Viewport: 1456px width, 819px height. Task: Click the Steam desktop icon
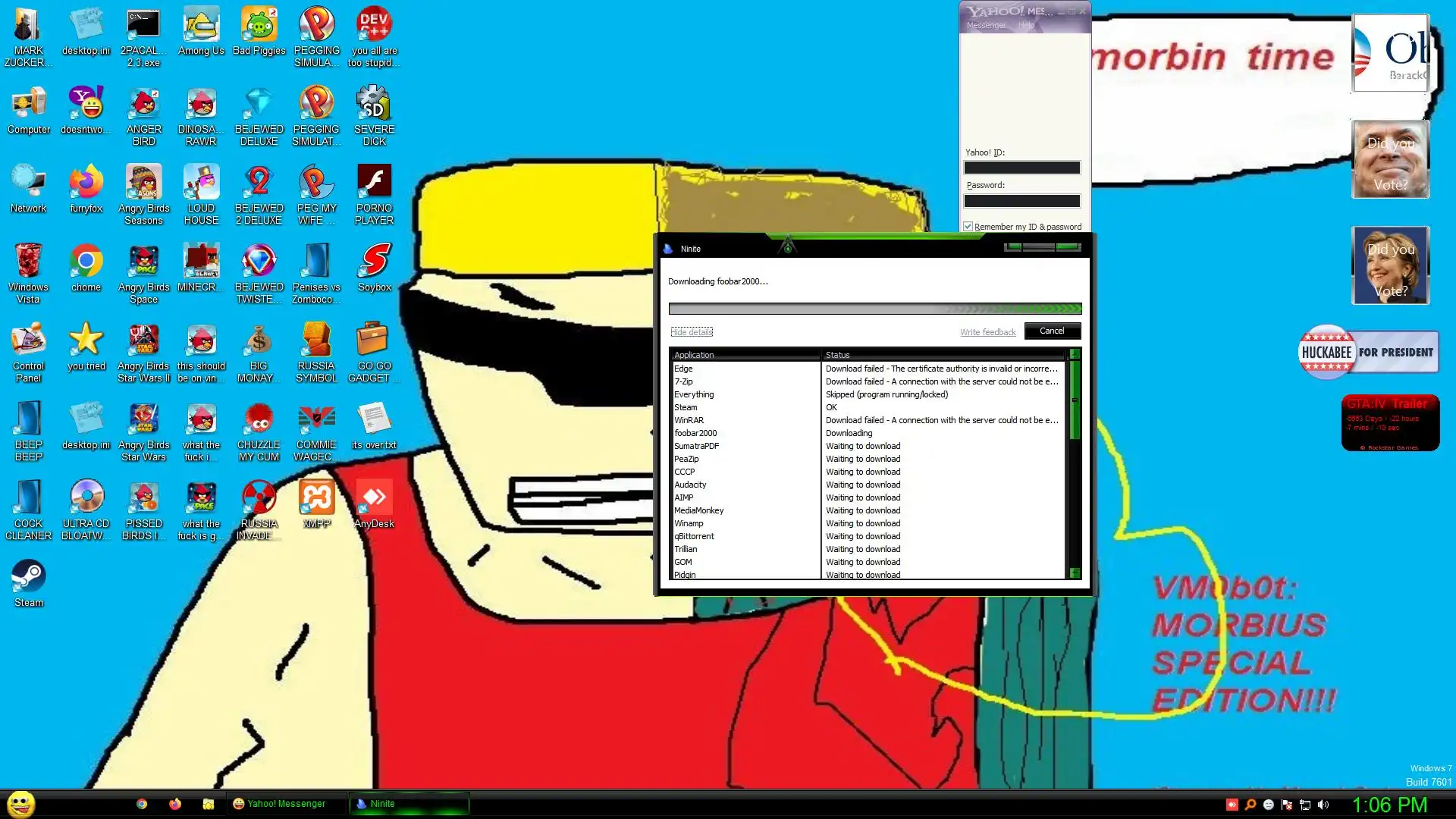pos(28,577)
